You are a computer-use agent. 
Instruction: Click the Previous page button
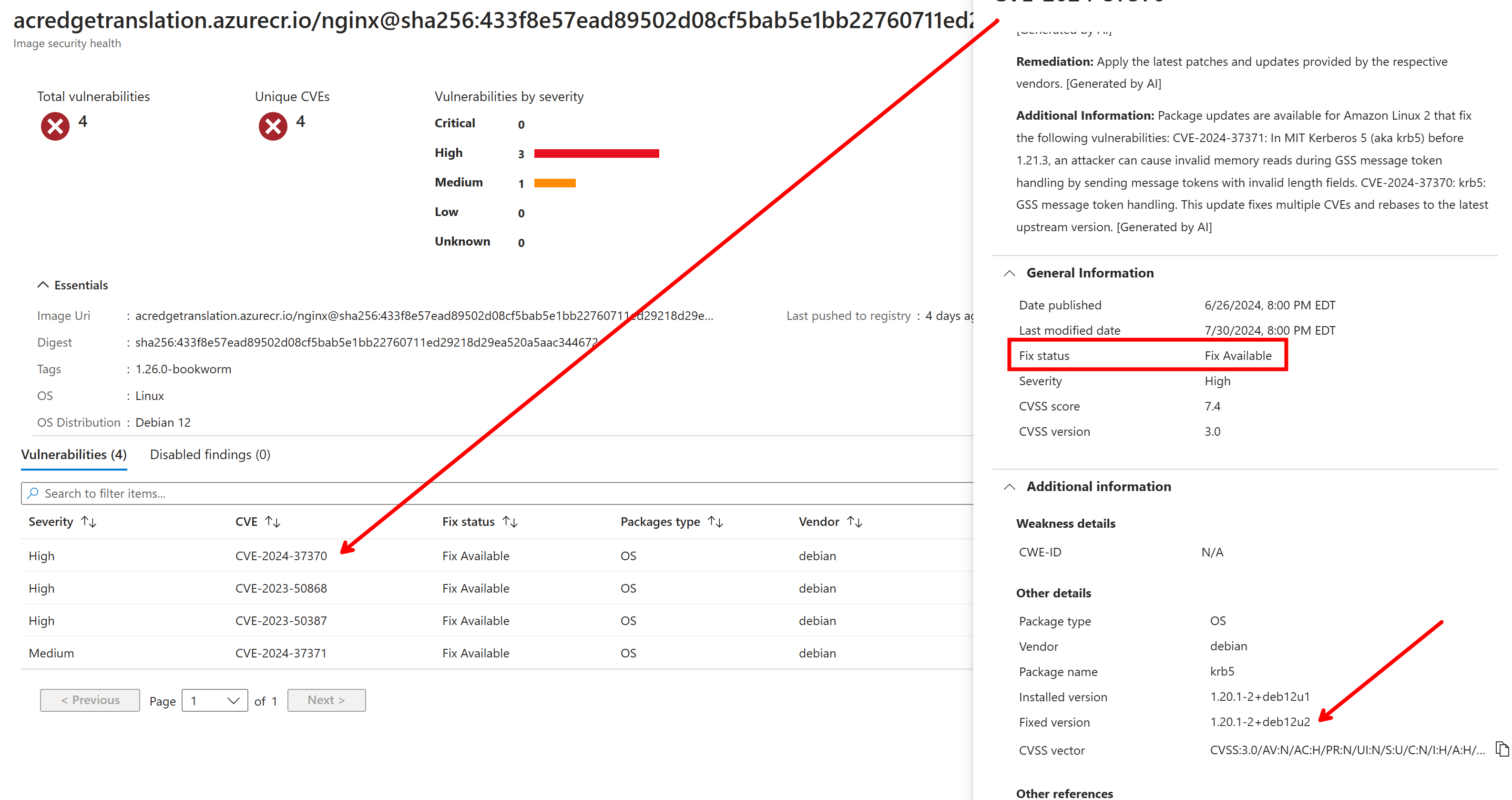click(89, 699)
